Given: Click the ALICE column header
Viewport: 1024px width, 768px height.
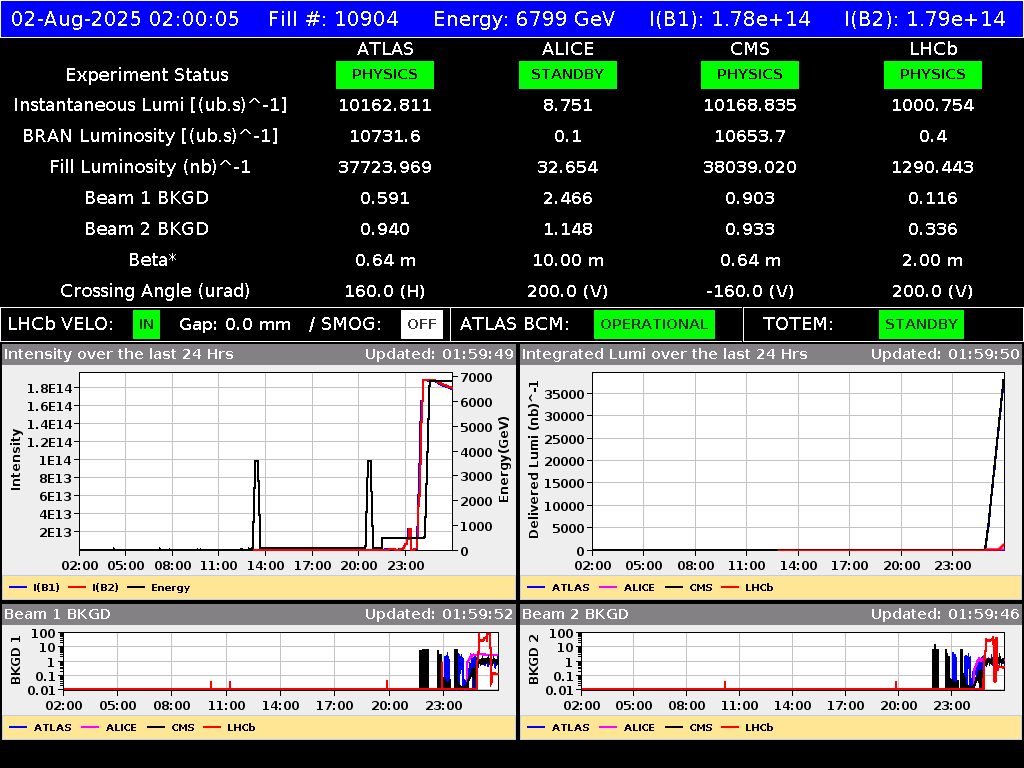Looking at the screenshot, I should click(568, 49).
